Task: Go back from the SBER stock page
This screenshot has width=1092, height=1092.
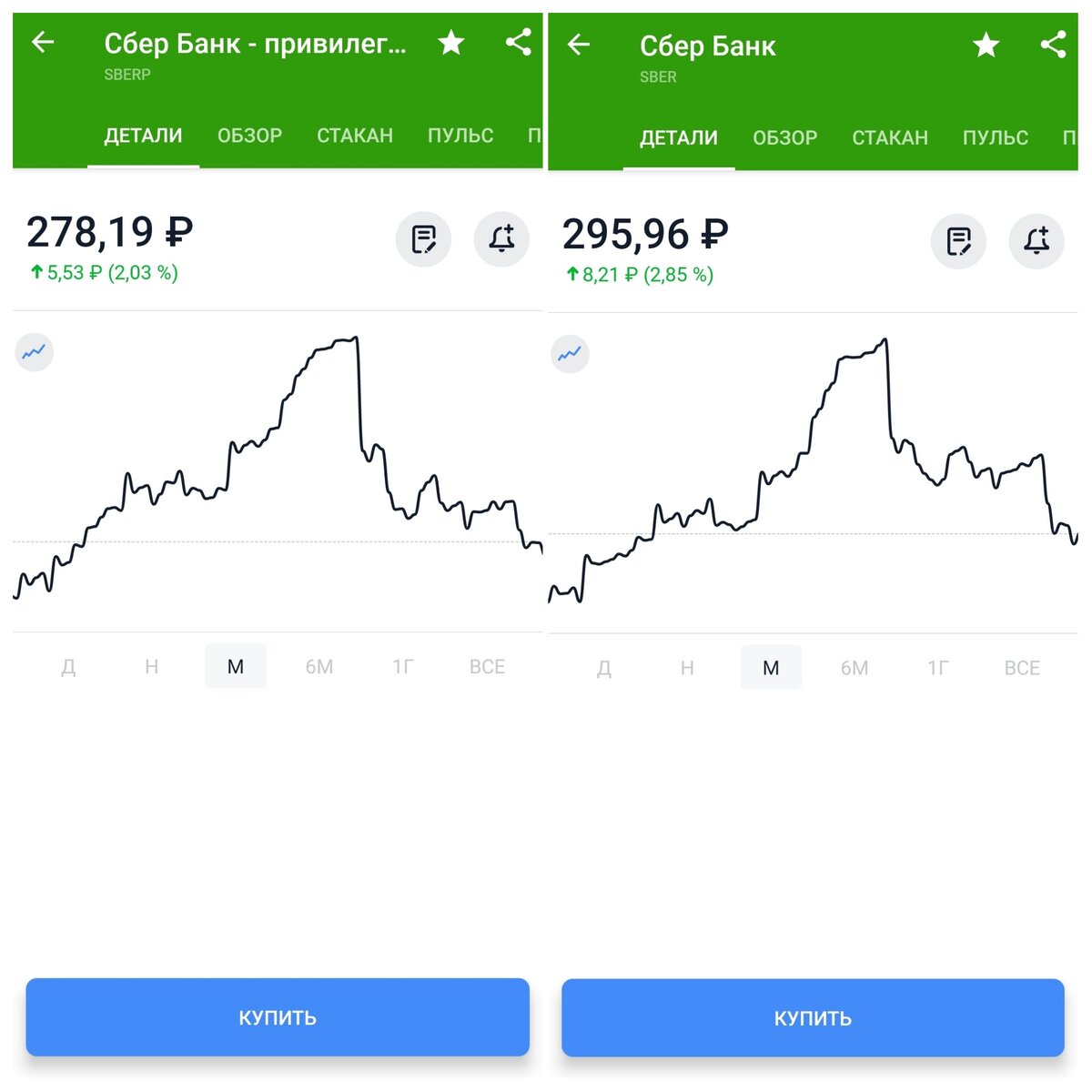Action: tap(579, 44)
